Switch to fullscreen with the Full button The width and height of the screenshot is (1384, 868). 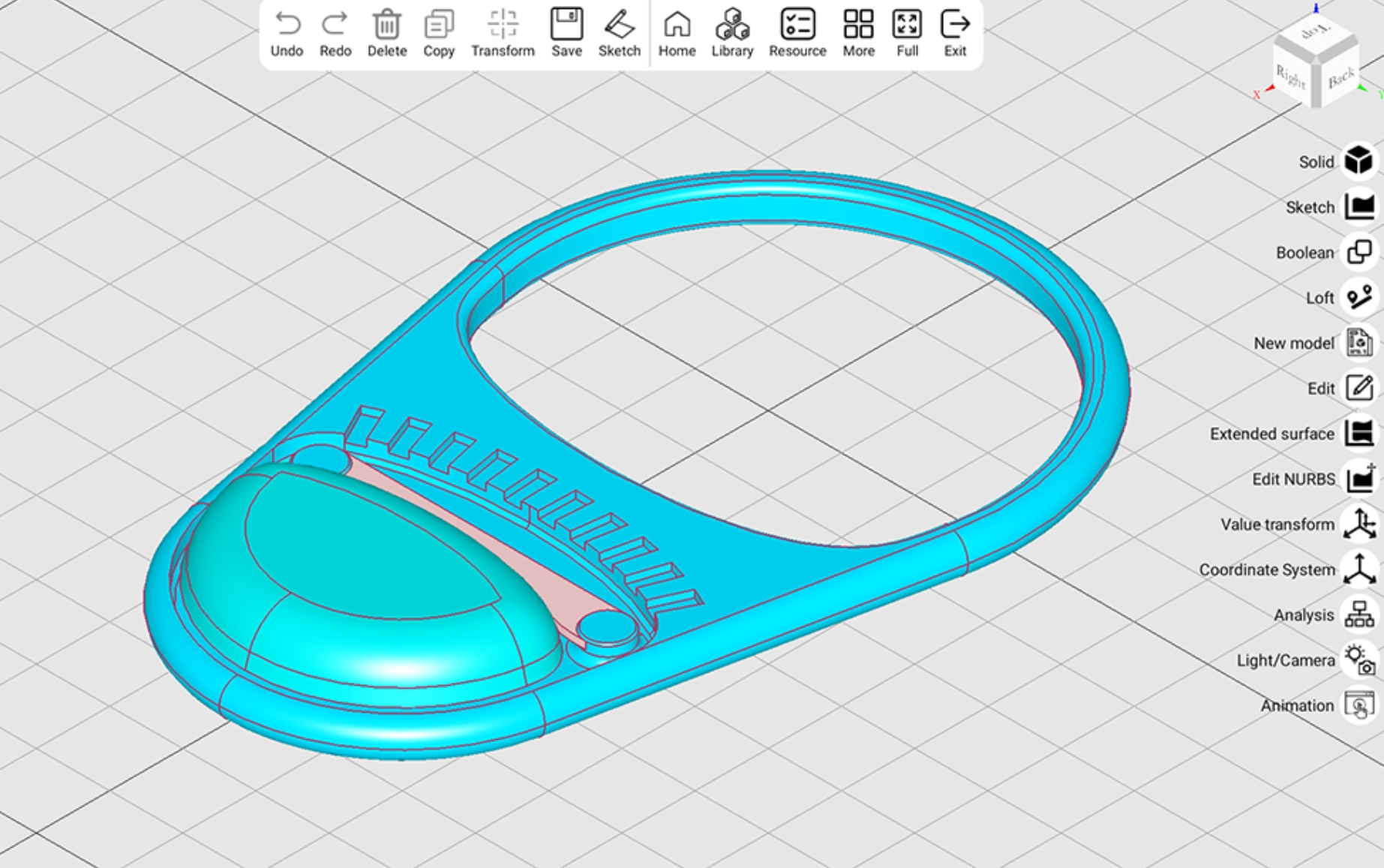tap(907, 32)
